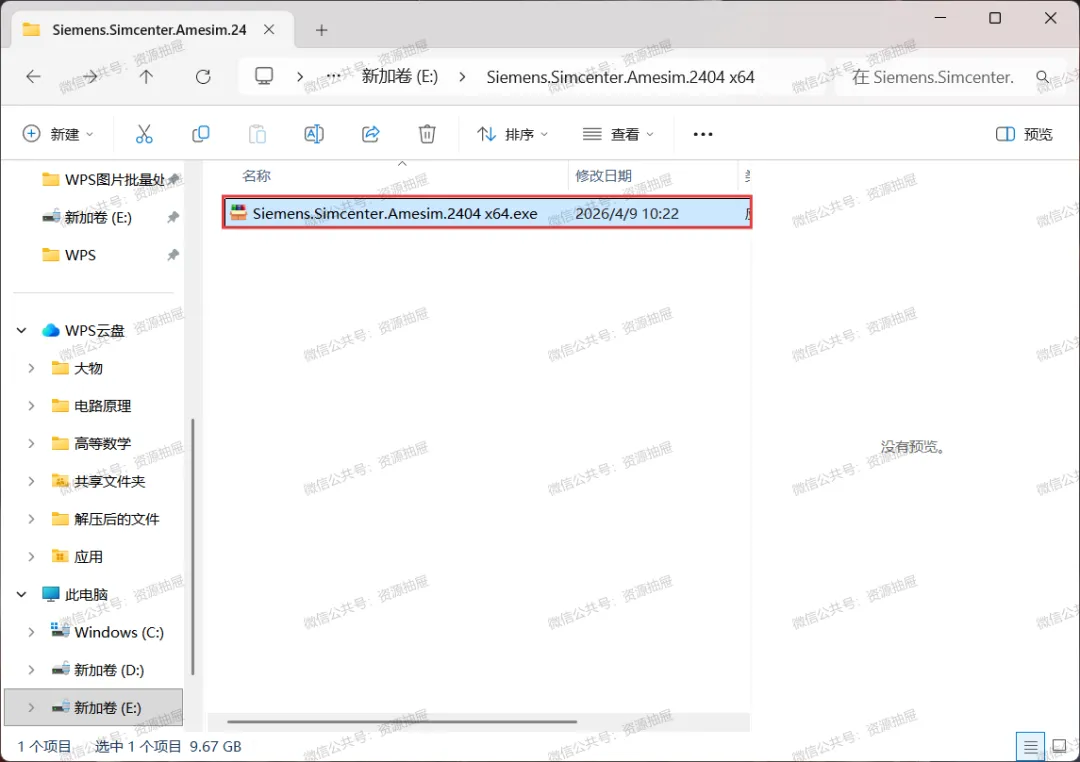Click the Copy icon in toolbar
Image resolution: width=1080 pixels, height=762 pixels.
click(200, 134)
